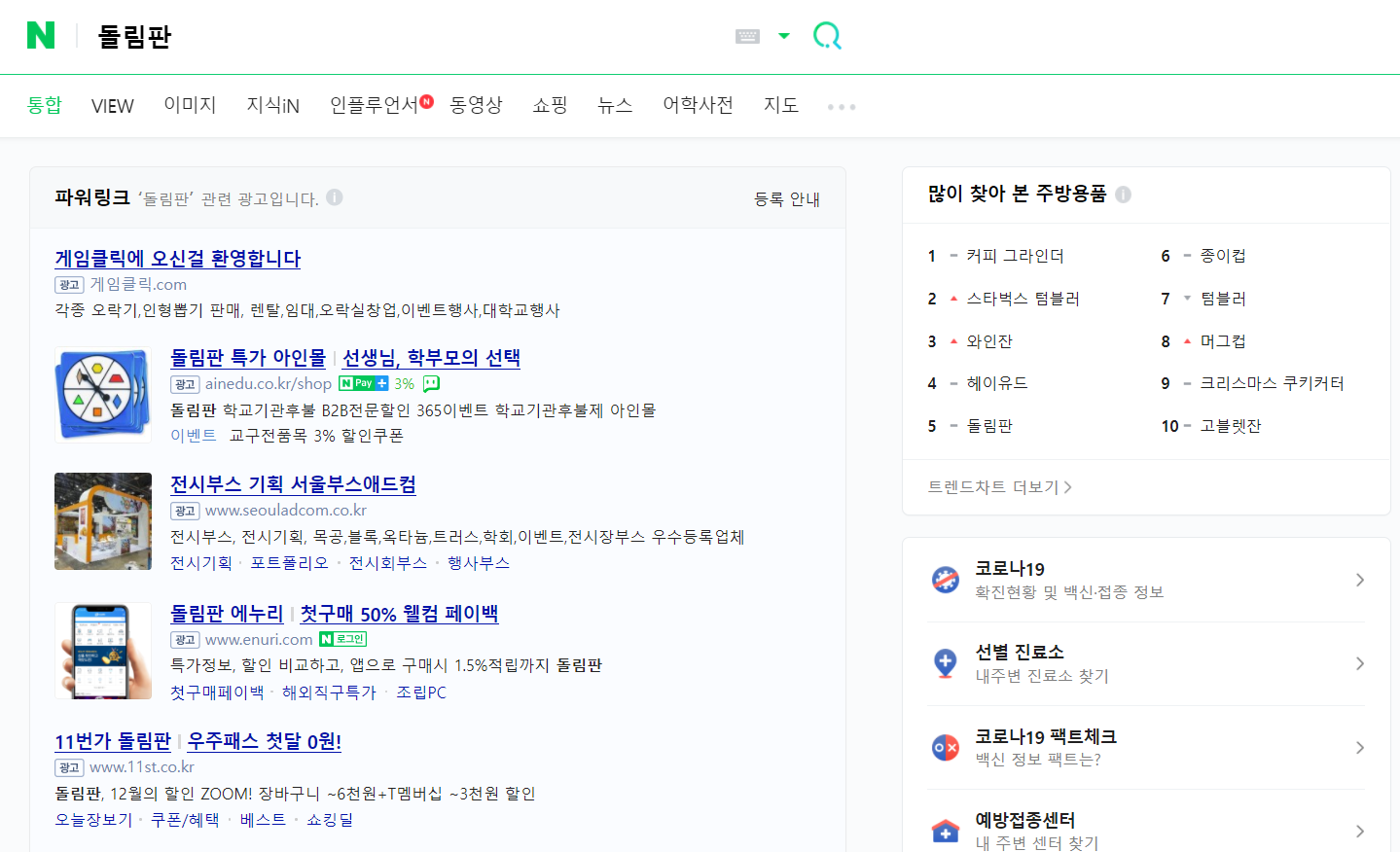The width and height of the screenshot is (1400, 852).
Task: Go to the 지식iN tab
Action: pos(272,105)
